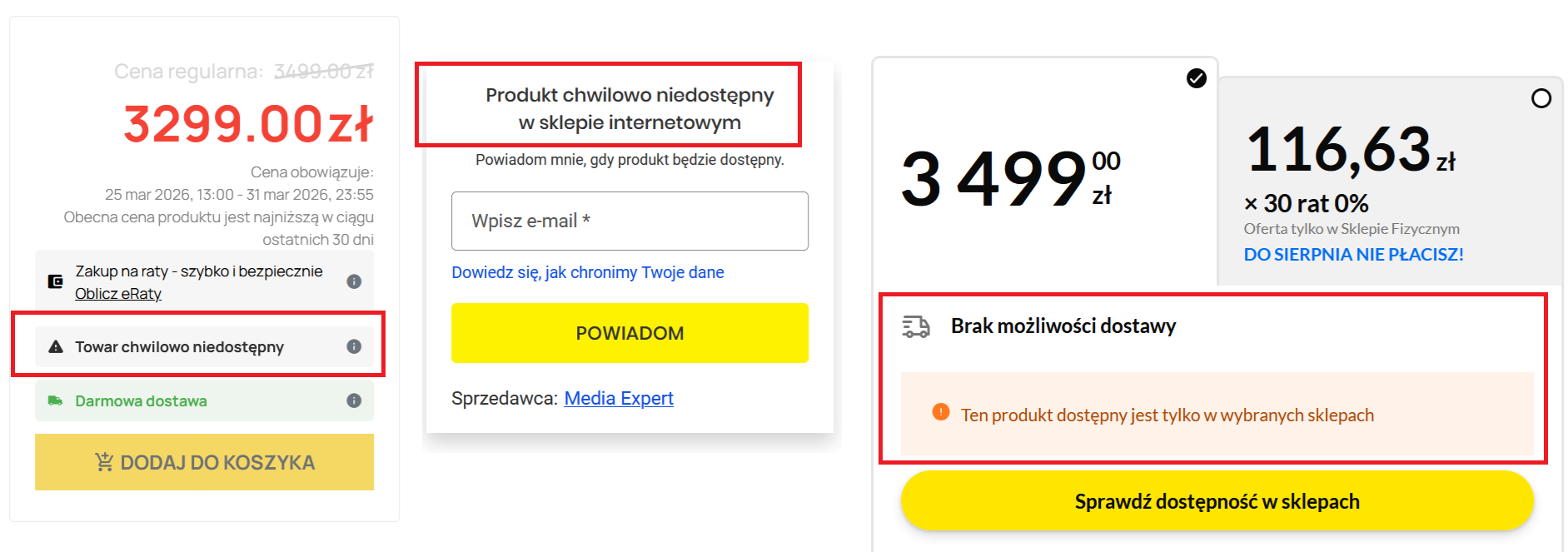This screenshot has width=1568, height=552.
Task: Click Sprawdź dostępność w sklepach button
Action: coord(1217,501)
